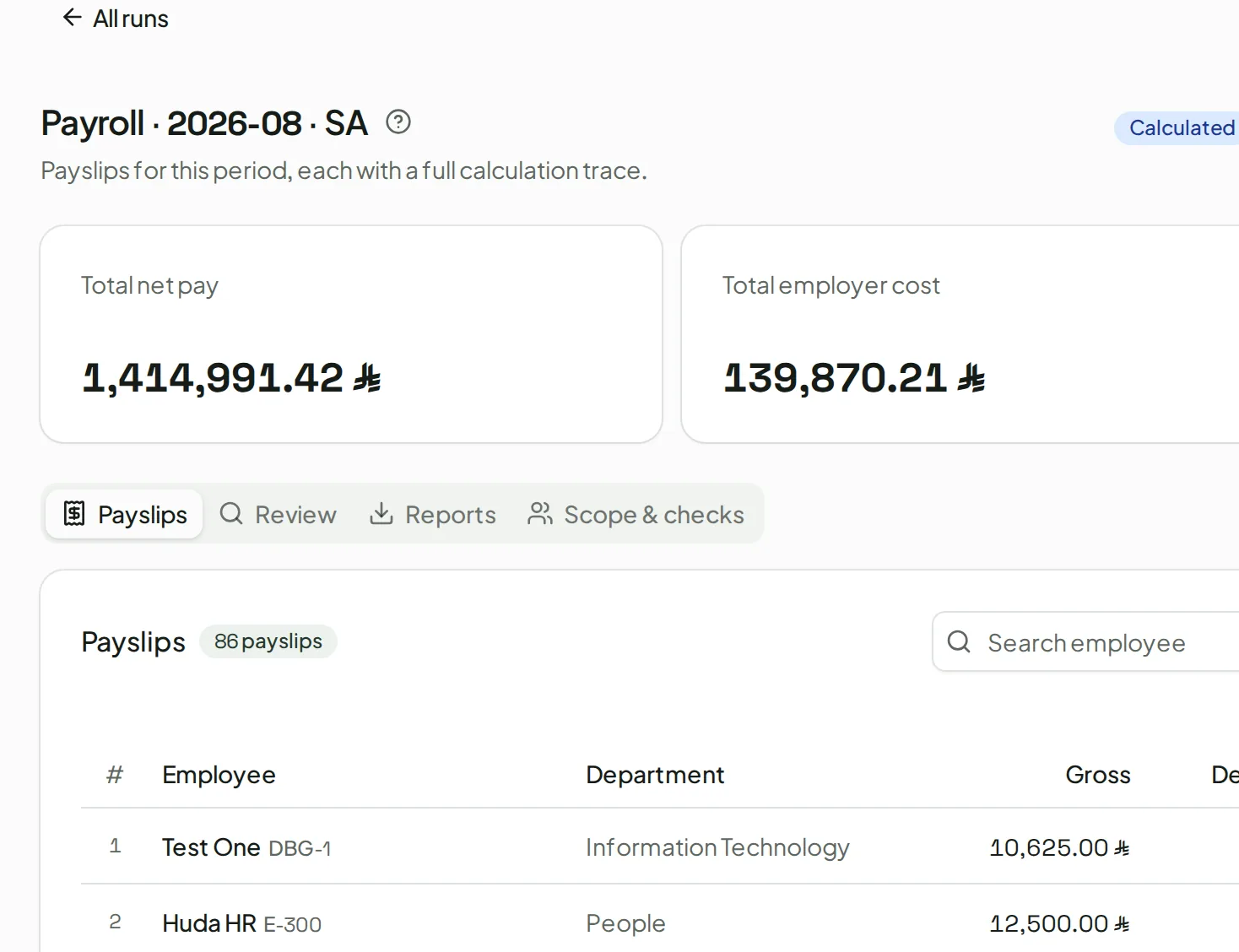Viewport: 1239px width, 952px height.
Task: Focus the Search employee field
Action: coord(1086,642)
